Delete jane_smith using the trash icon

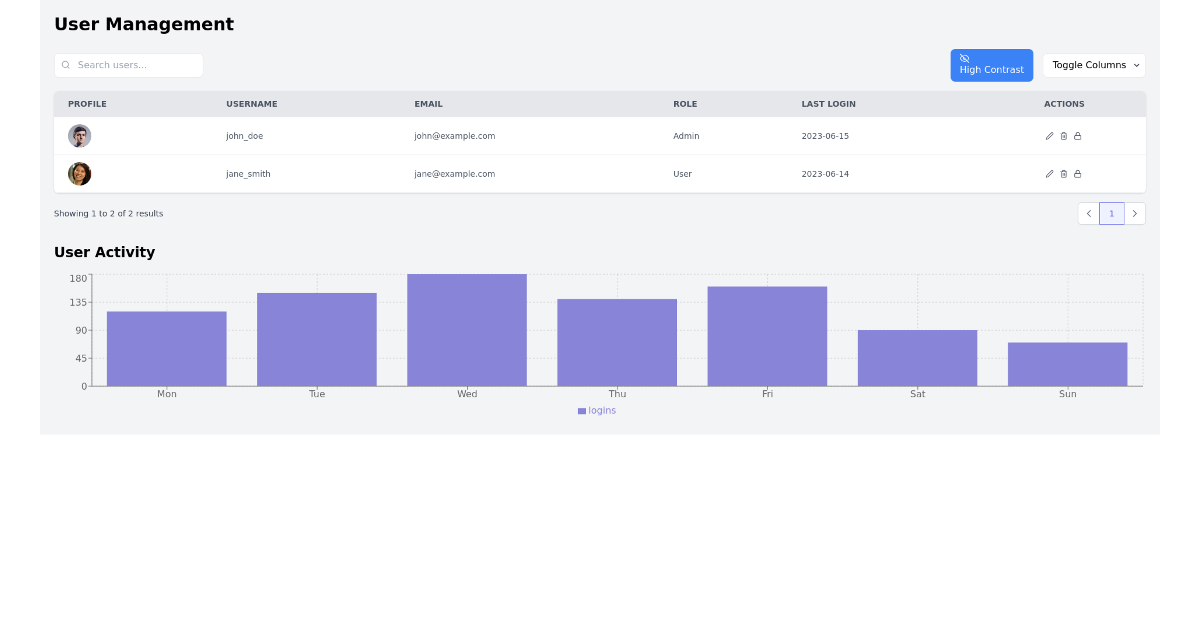coord(1063,174)
